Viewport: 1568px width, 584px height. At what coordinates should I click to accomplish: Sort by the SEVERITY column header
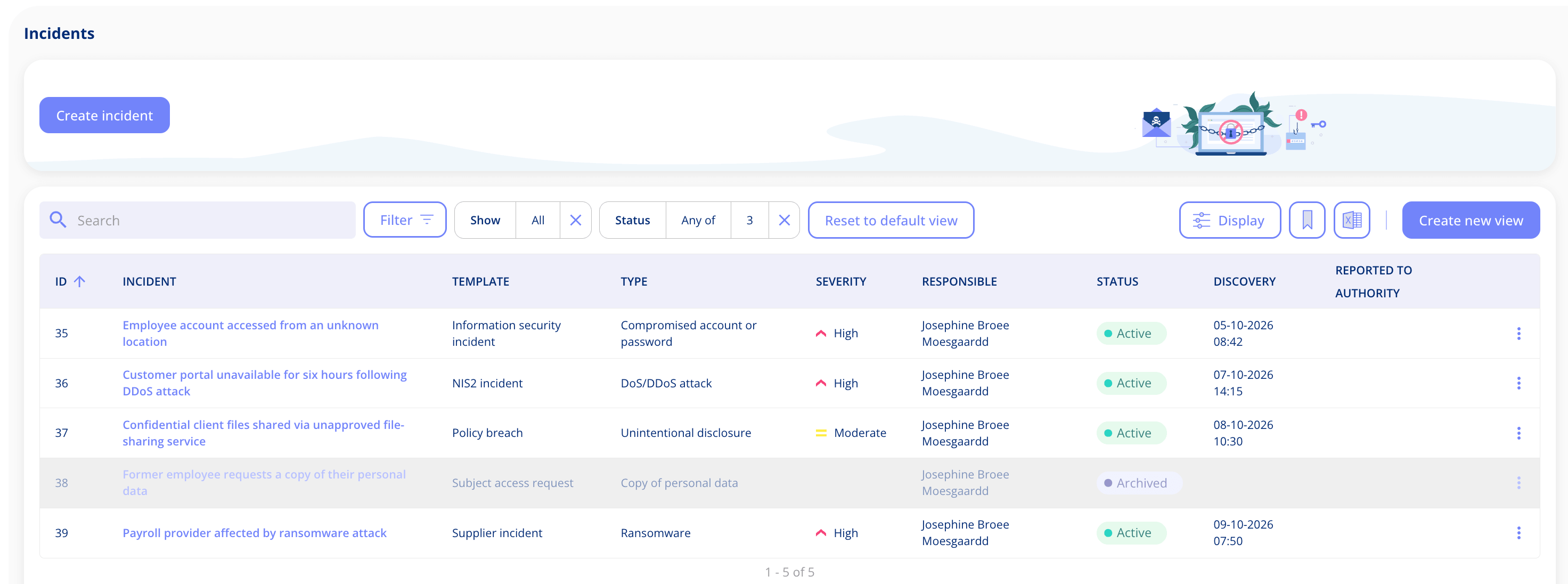pyautogui.click(x=840, y=281)
